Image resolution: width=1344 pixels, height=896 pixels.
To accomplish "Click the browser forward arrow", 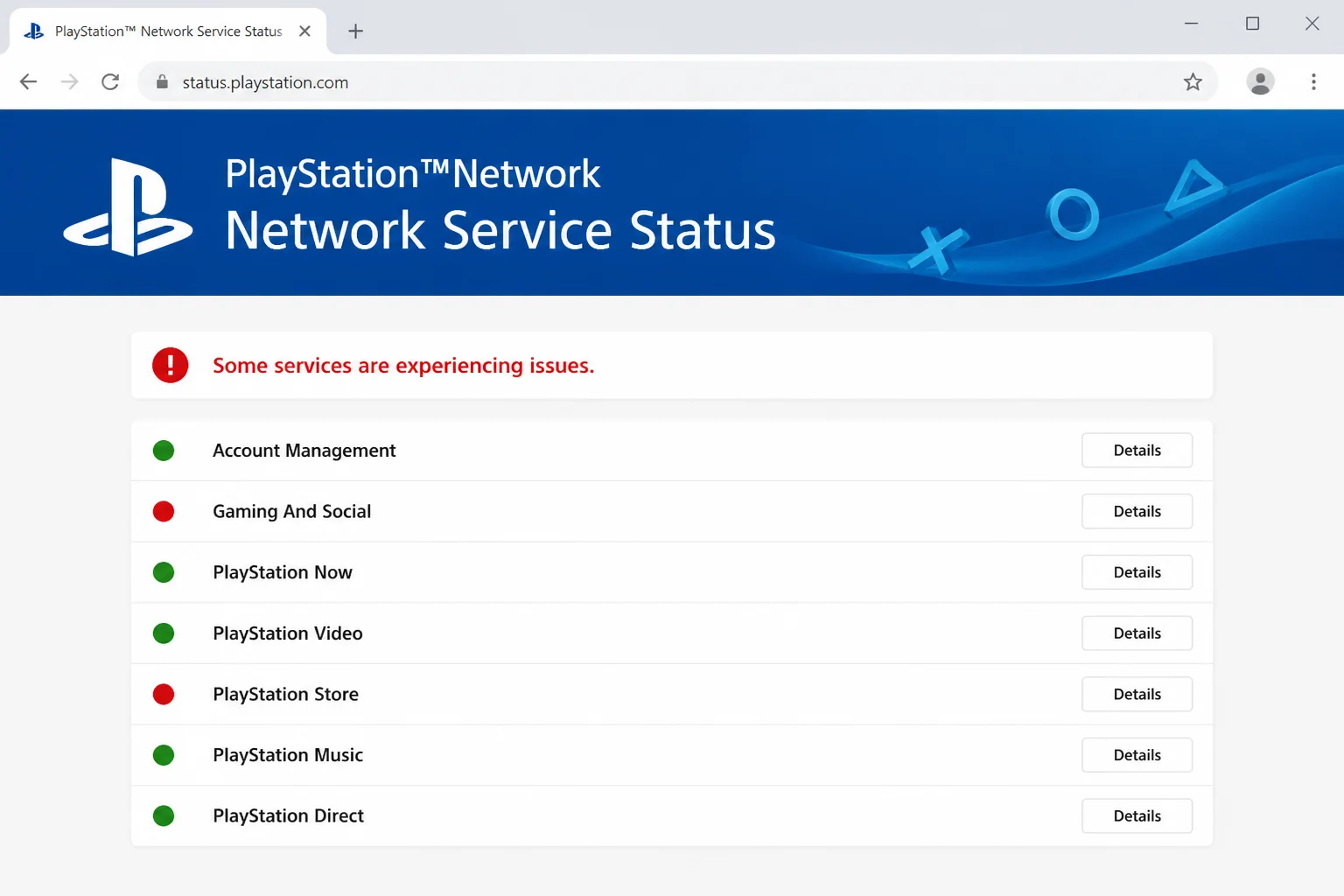I will tap(69, 81).
